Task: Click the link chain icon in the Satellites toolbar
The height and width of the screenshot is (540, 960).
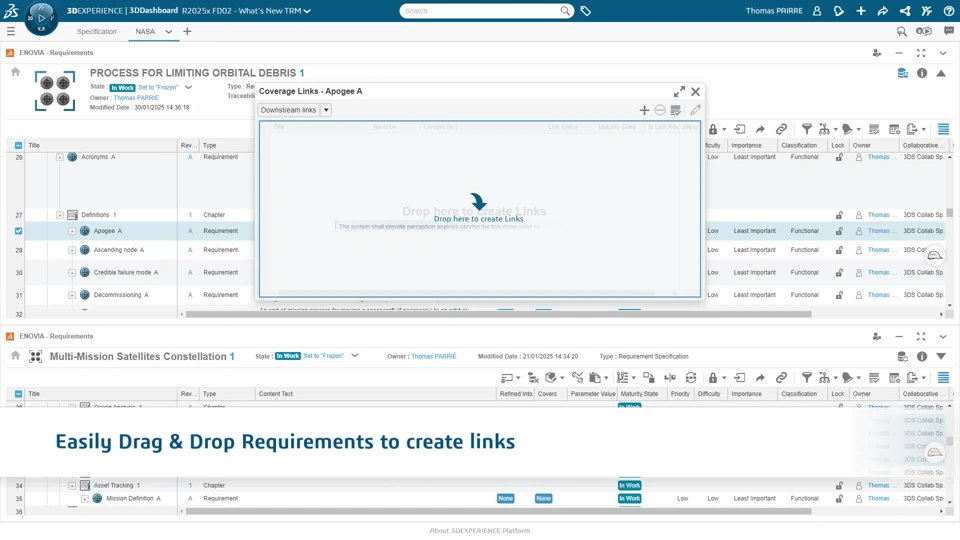Action: click(x=781, y=378)
